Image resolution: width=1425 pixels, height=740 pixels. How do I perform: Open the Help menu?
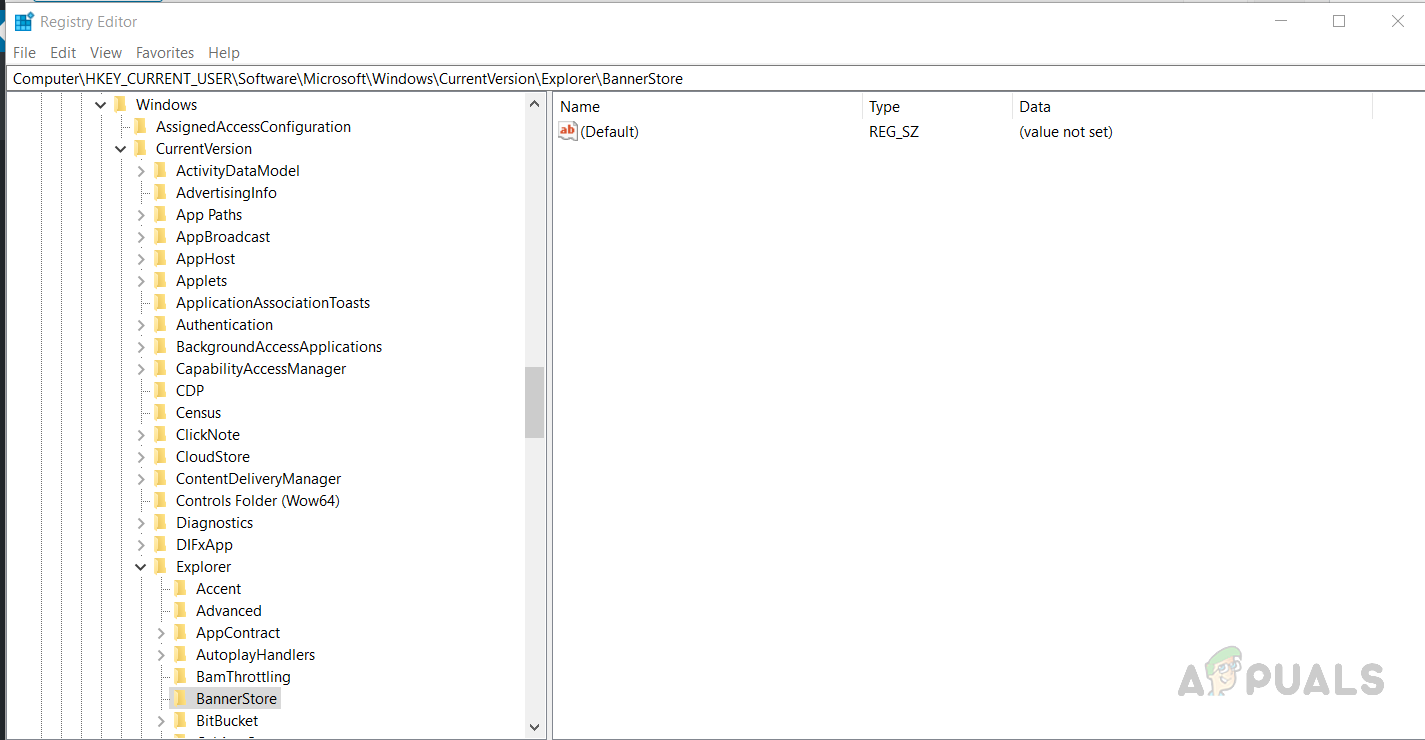(224, 52)
